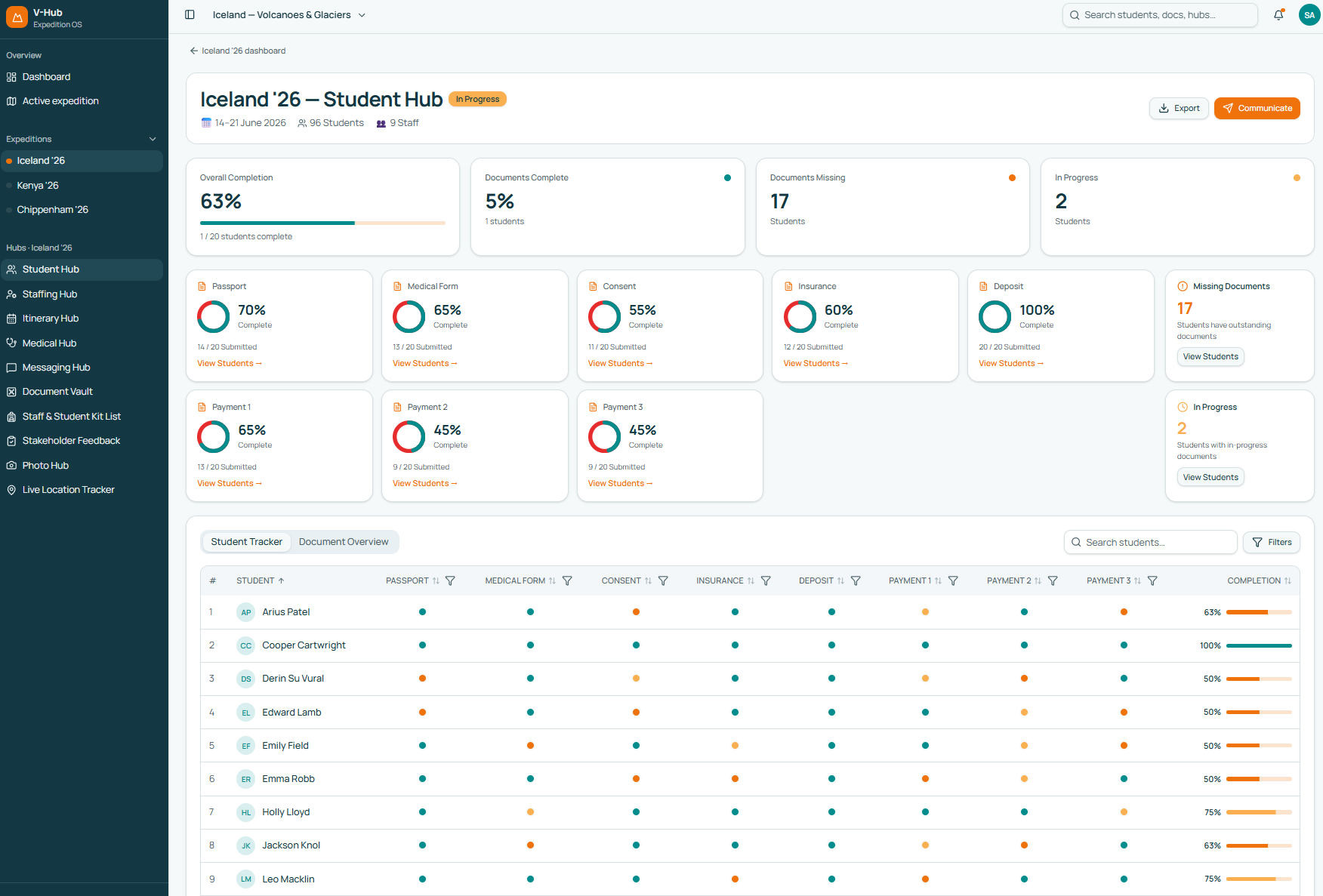Open Staff & Student Kit List

coord(82,417)
